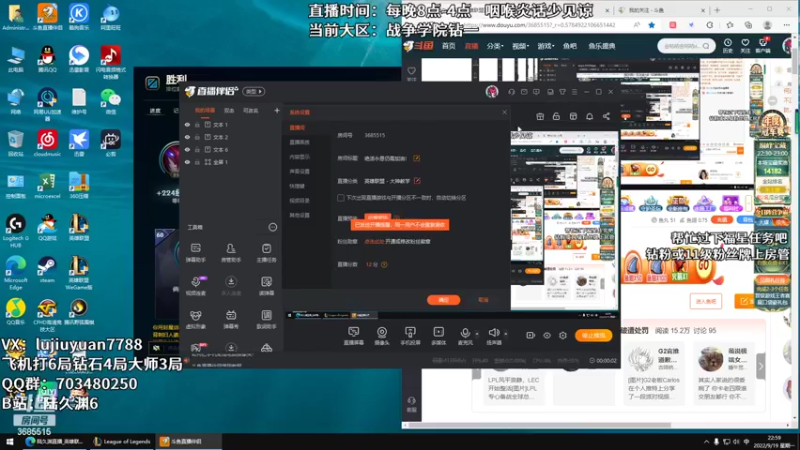
Task: Open the mode dropdown beside the 直播伴侣 logo
Action: [x=254, y=91]
